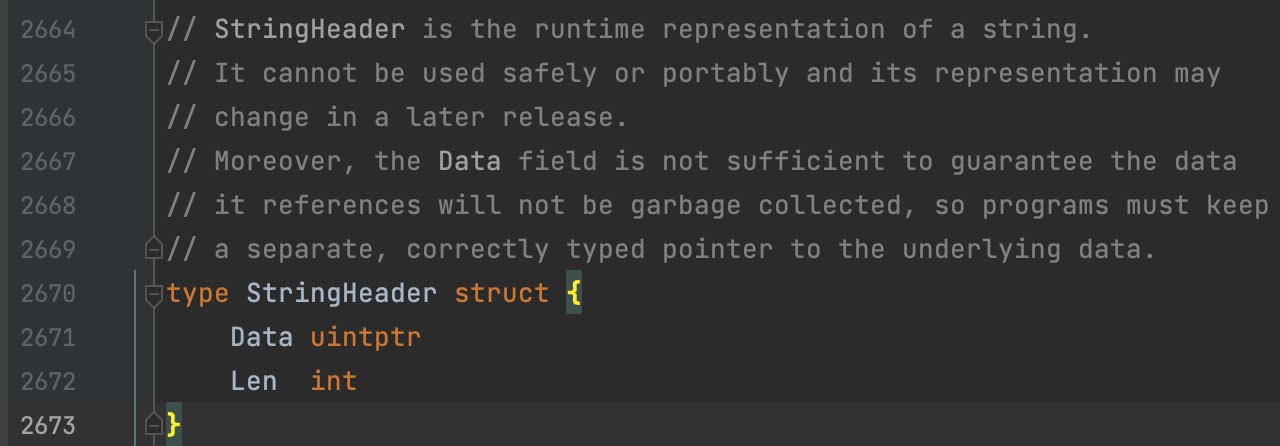This screenshot has width=1280, height=446.
Task: Click line number 2667 in the gutter
Action: (48, 161)
